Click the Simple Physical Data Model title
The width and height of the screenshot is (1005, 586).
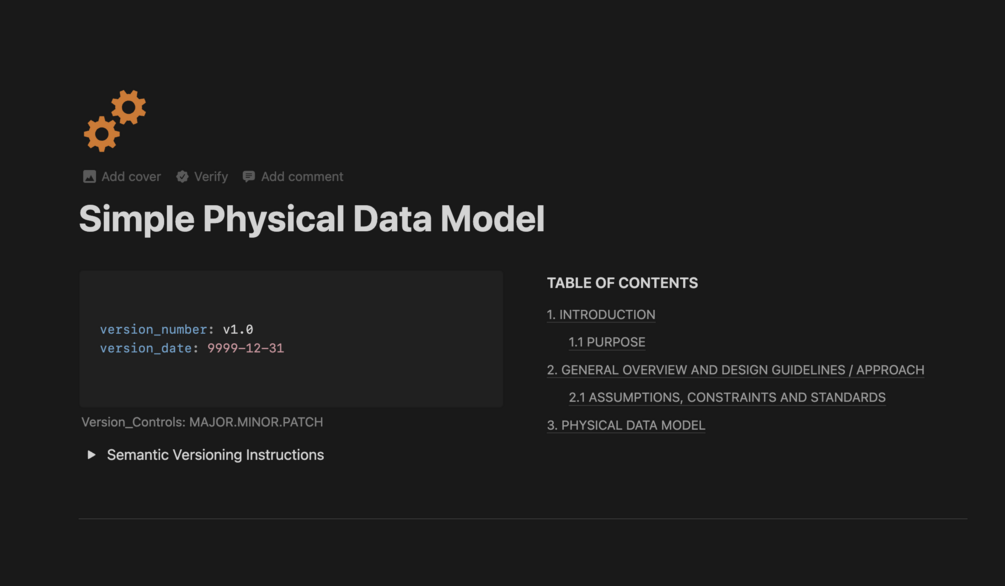click(311, 219)
